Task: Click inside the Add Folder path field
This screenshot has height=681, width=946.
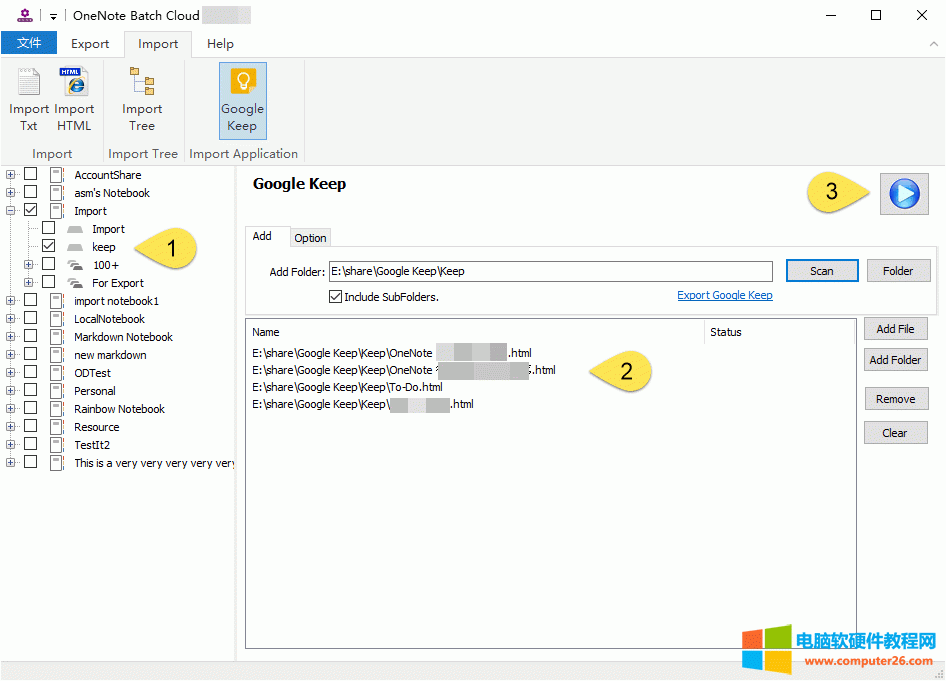Action: (x=550, y=270)
